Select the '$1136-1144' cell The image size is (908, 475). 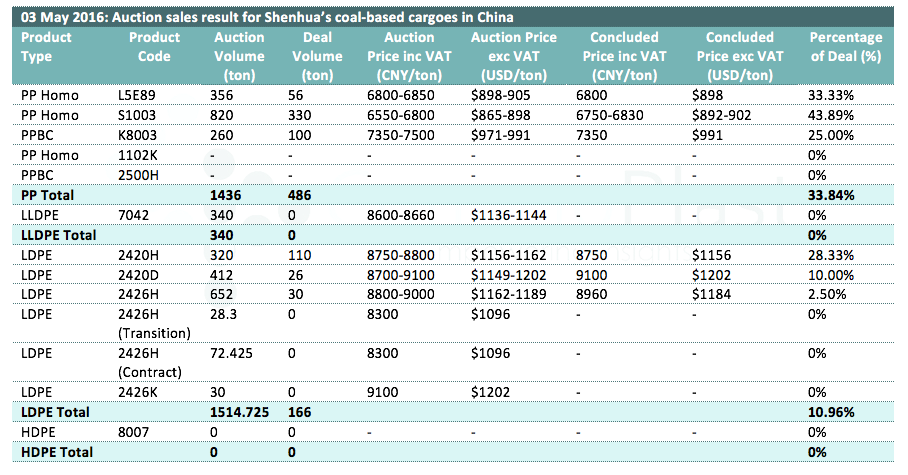pyautogui.click(x=508, y=215)
